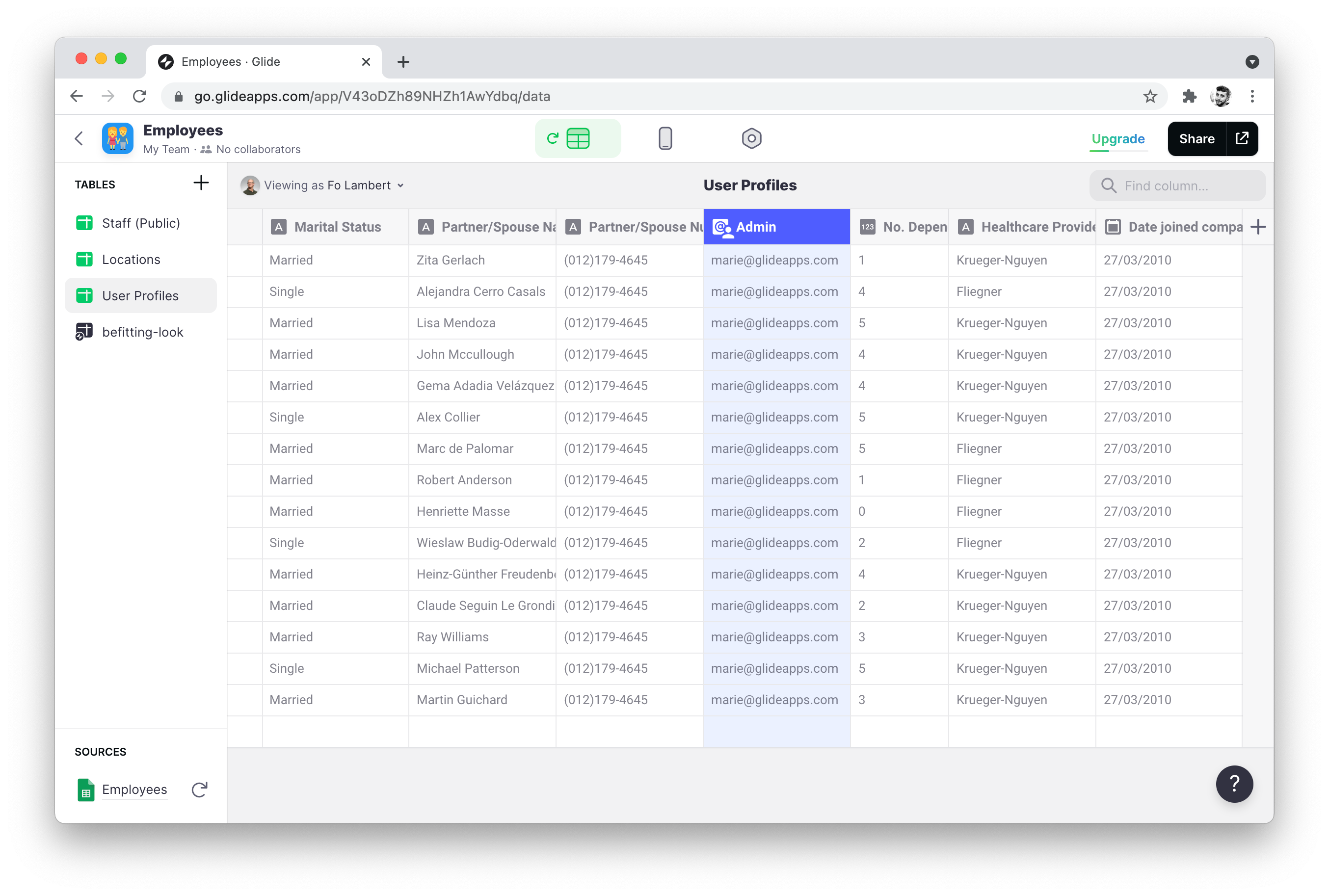
Task: Click the person icon on the Admin column
Action: pyautogui.click(x=723, y=226)
